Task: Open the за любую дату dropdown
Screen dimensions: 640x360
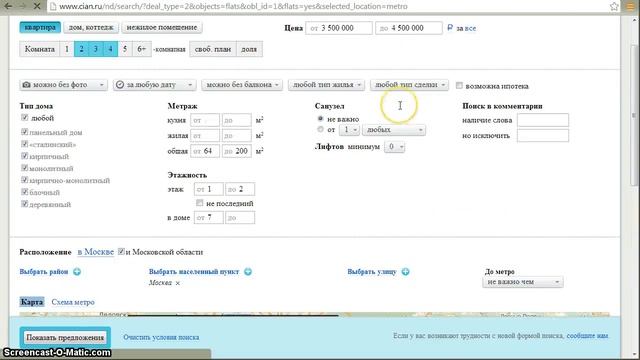Action: tap(155, 84)
